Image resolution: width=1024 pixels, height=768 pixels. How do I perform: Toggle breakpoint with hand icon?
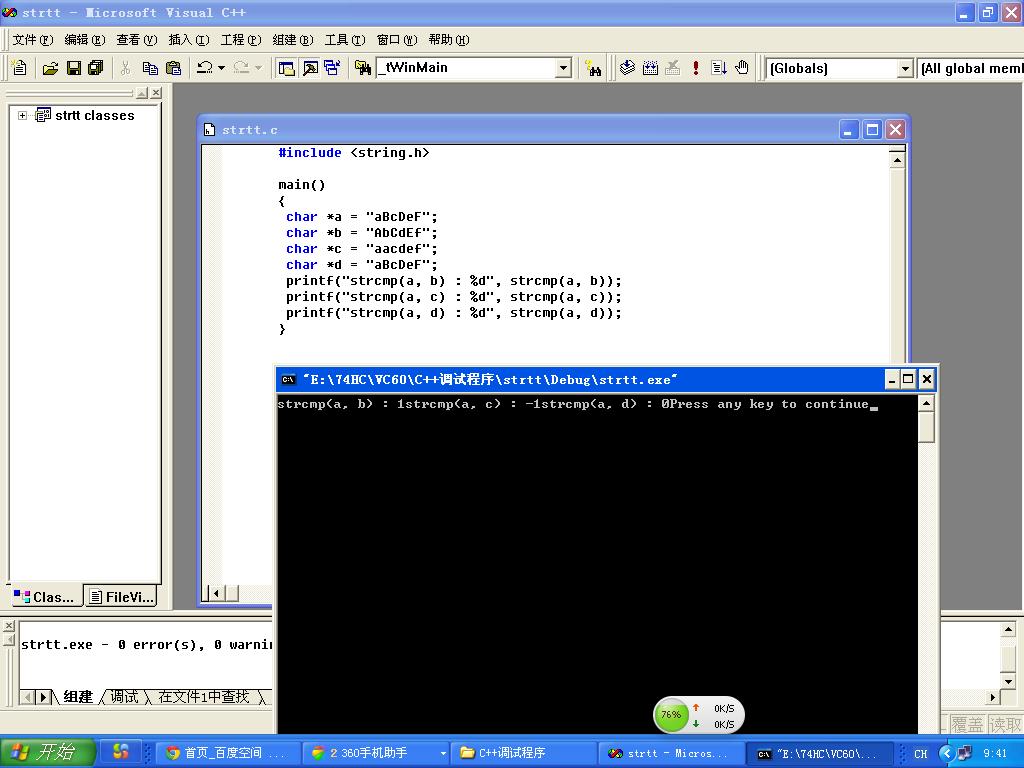(x=742, y=67)
